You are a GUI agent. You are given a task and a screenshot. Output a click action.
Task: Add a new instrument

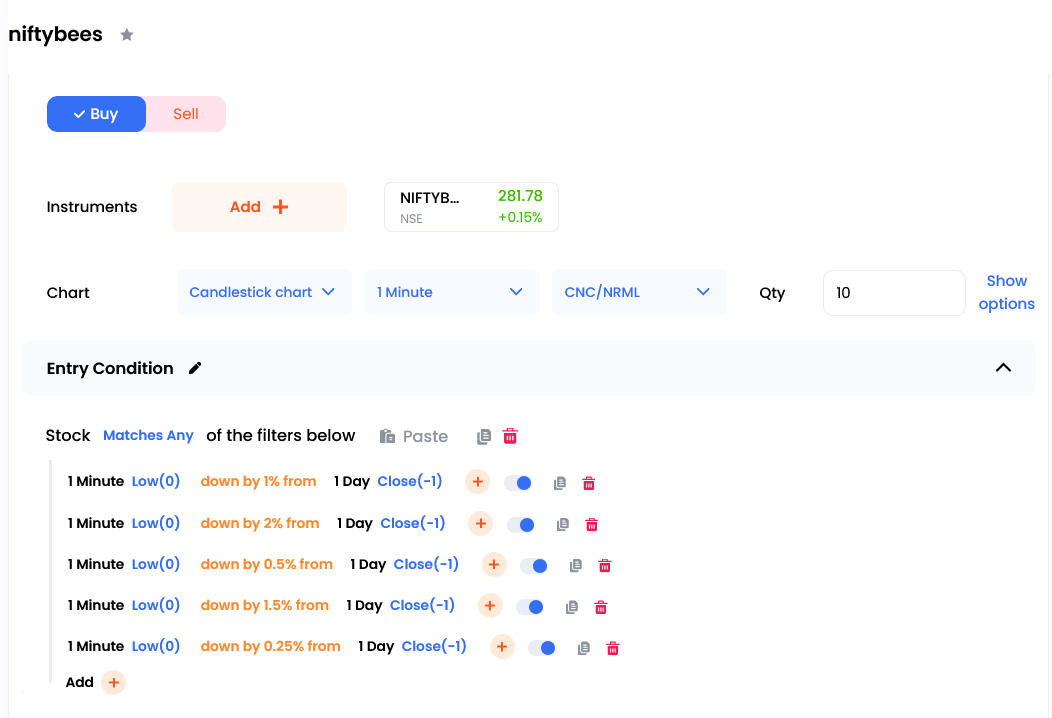(260, 207)
